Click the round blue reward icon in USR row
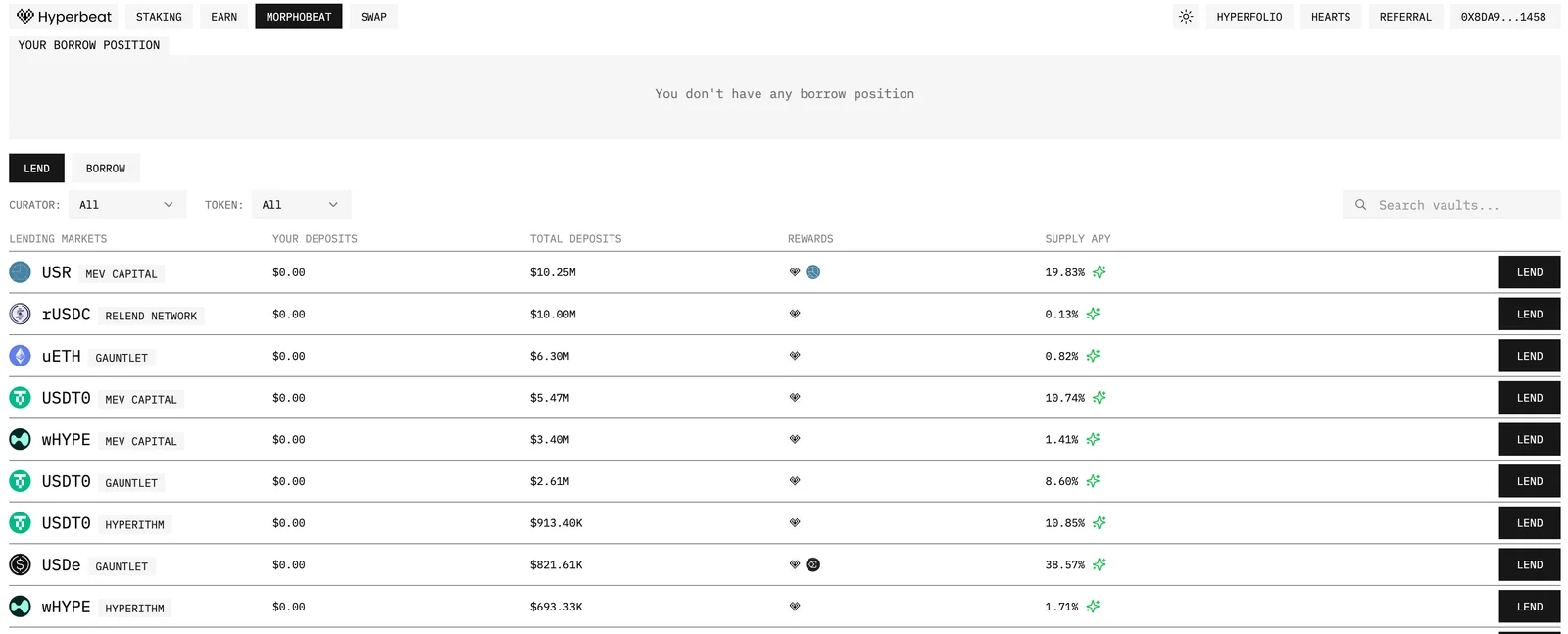This screenshot has width=1568, height=634. (x=813, y=272)
